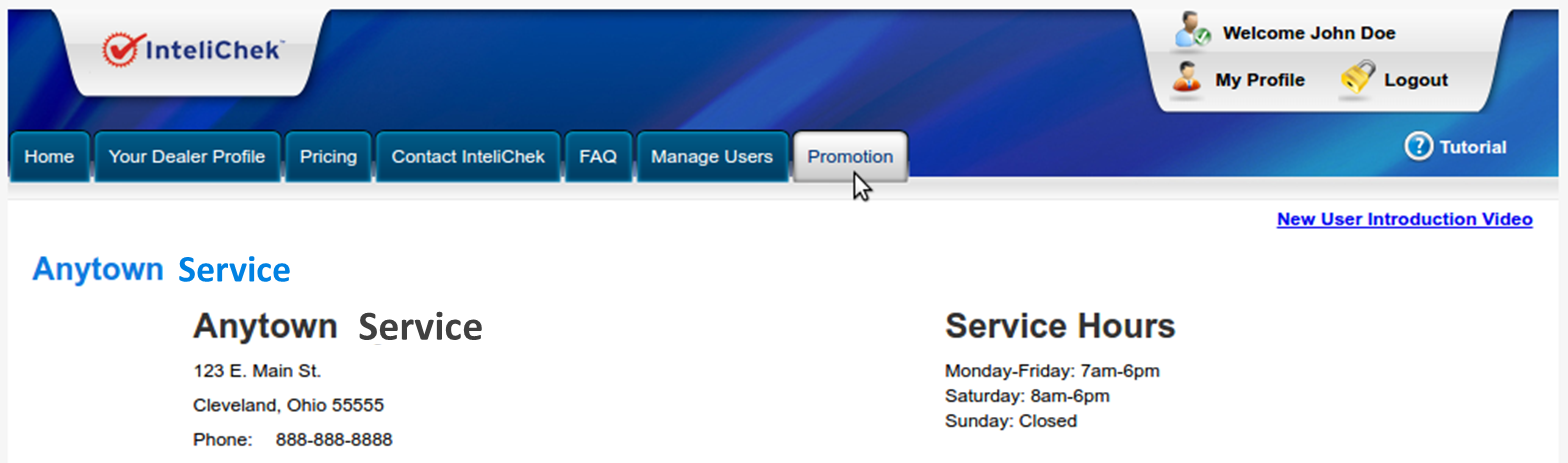Click the 123 E. Main St. address
This screenshot has height=463, width=1568.
coord(257,371)
